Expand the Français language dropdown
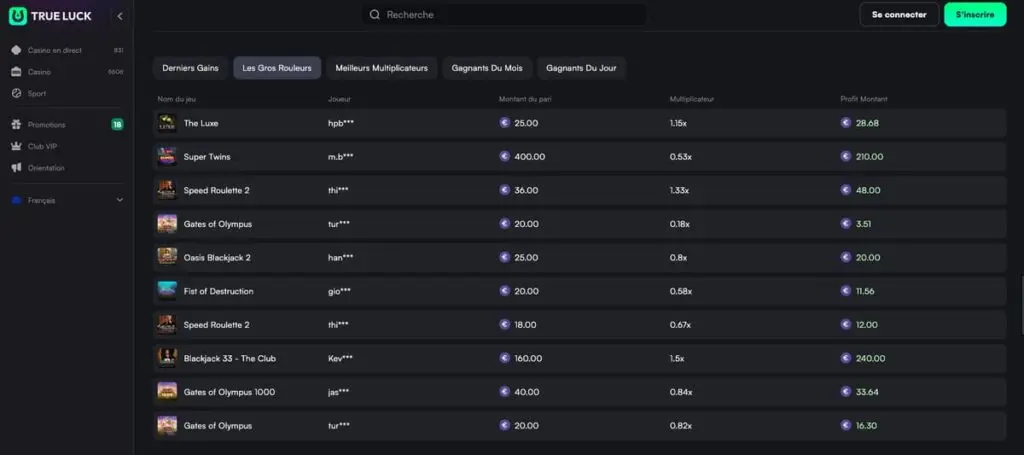 (x=67, y=200)
